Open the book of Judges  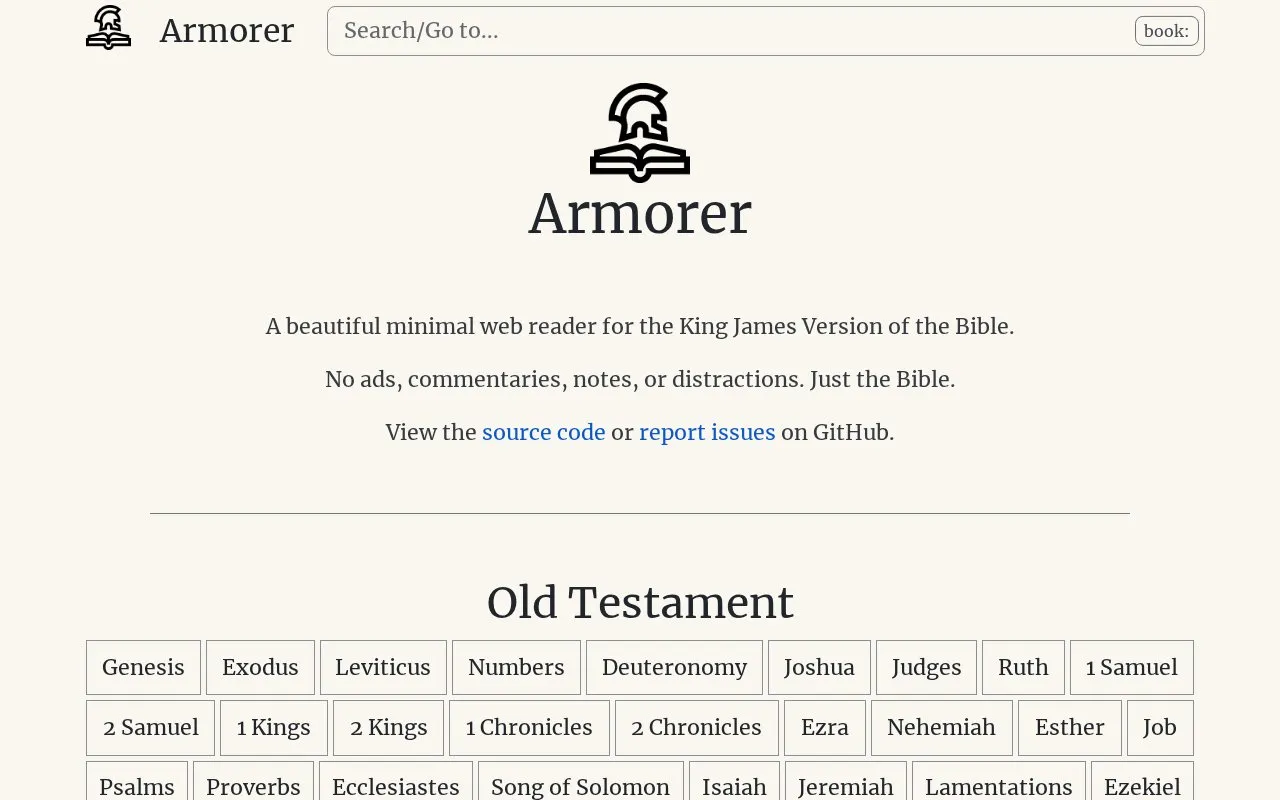point(926,667)
